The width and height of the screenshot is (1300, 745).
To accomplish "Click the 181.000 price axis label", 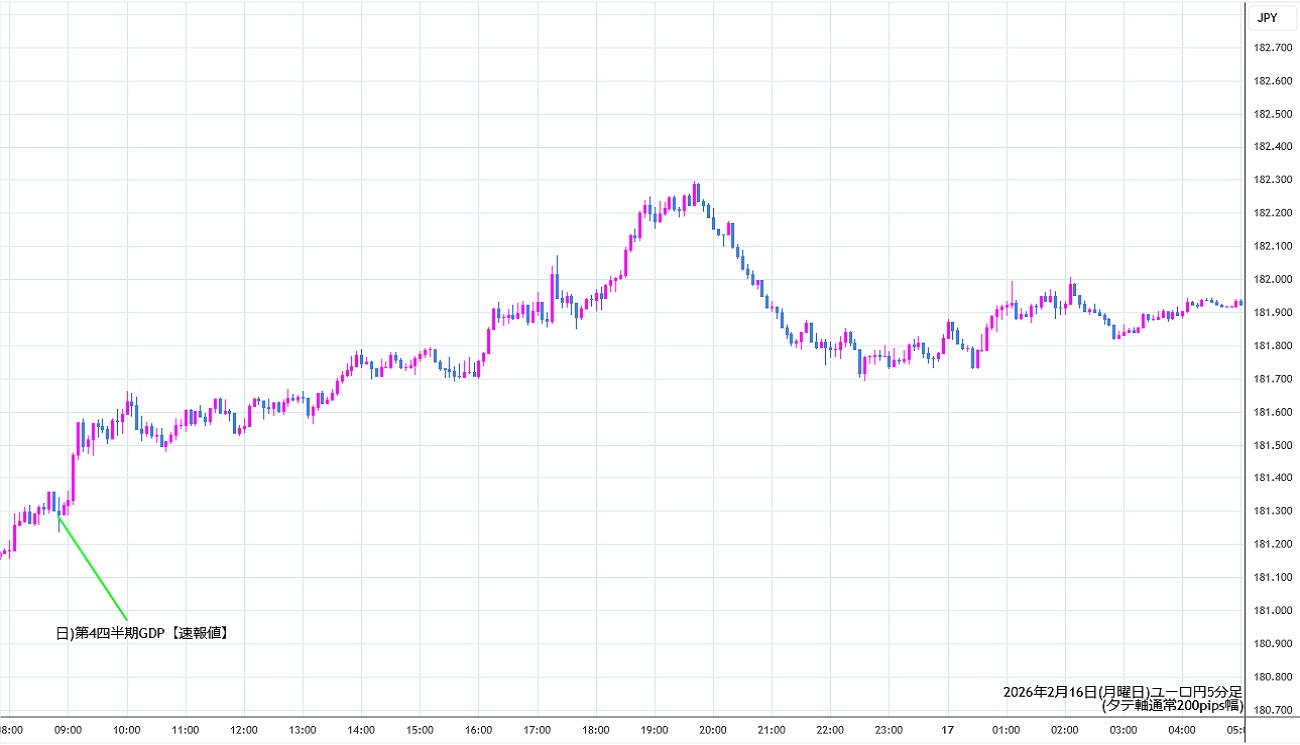I will (1273, 610).
